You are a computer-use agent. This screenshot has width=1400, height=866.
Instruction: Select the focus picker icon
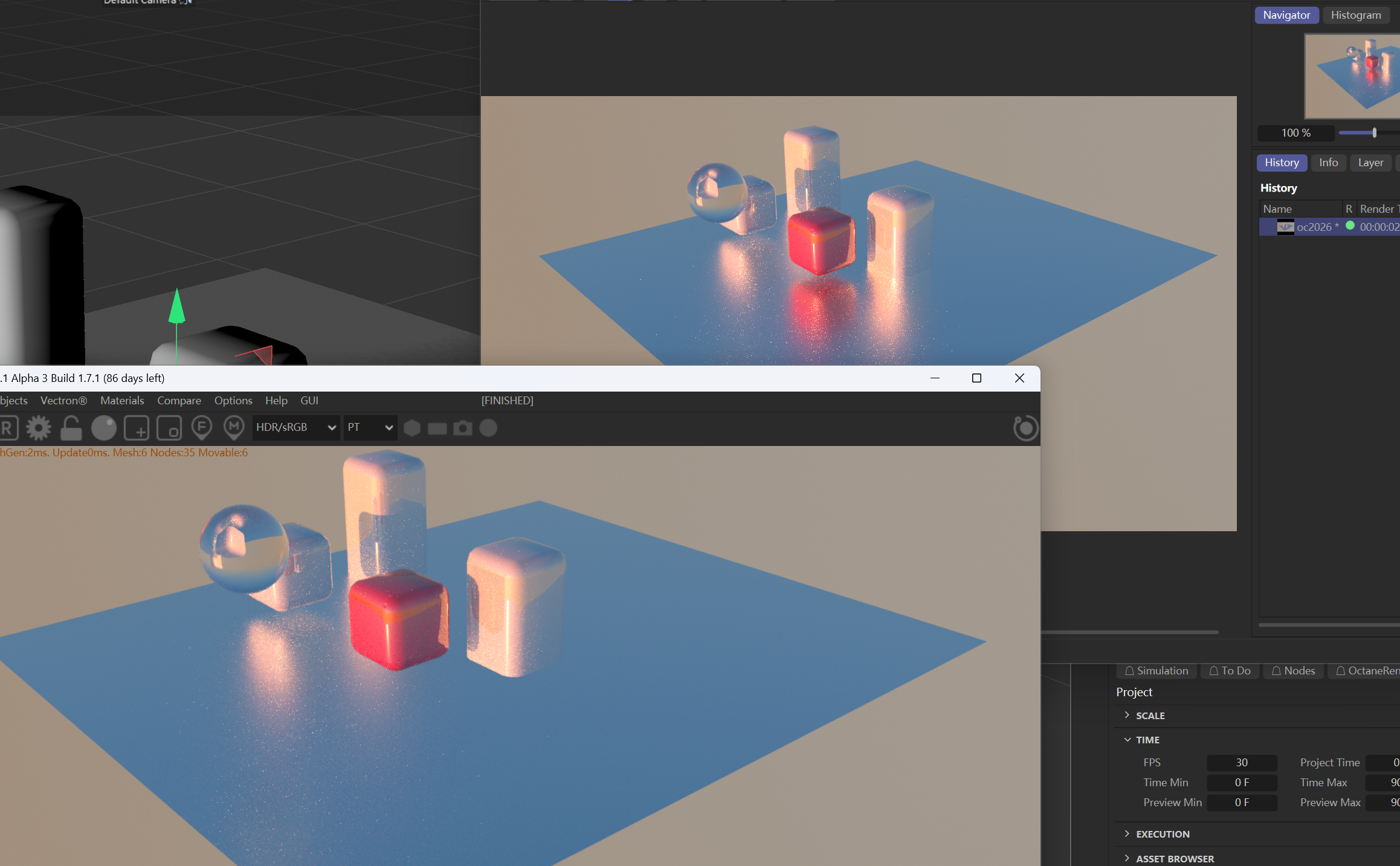click(201, 428)
